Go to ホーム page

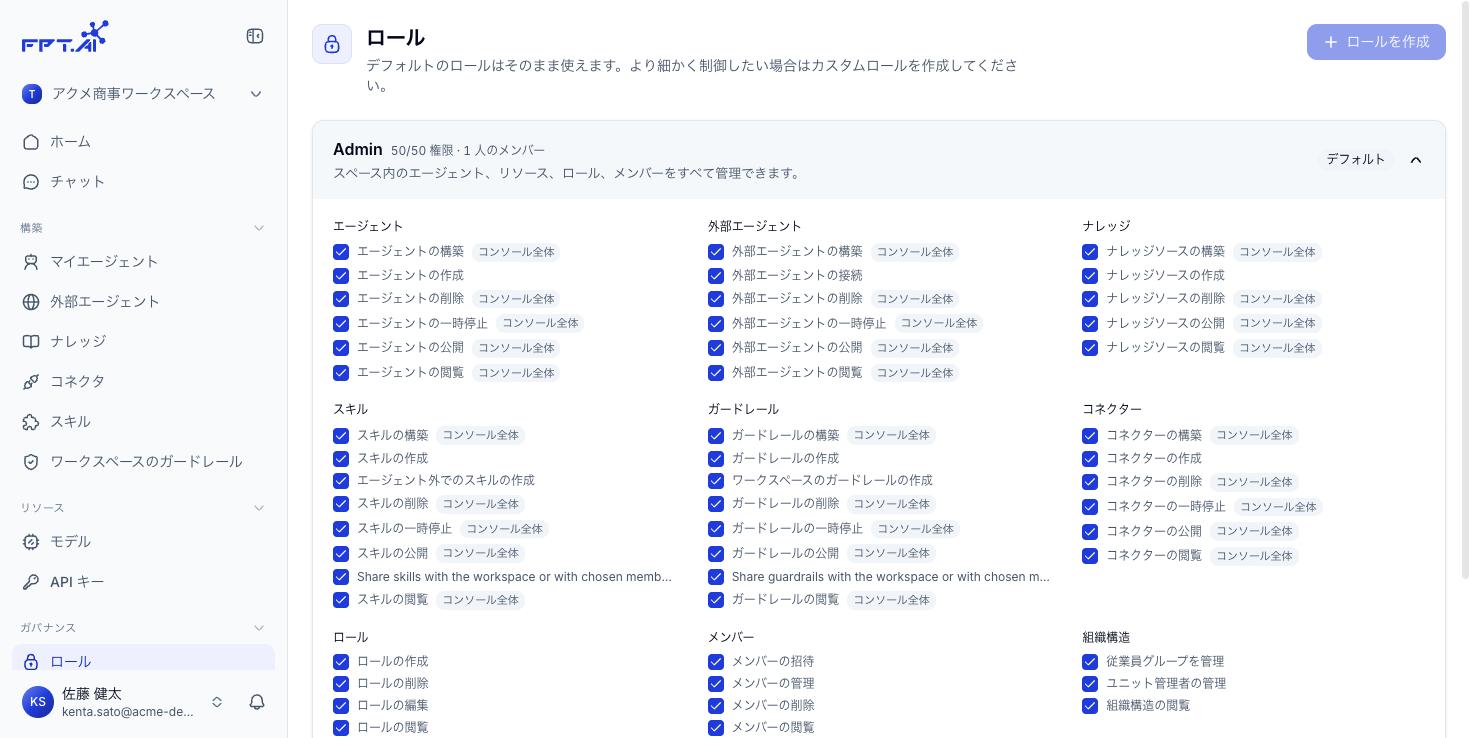pyautogui.click(x=143, y=142)
